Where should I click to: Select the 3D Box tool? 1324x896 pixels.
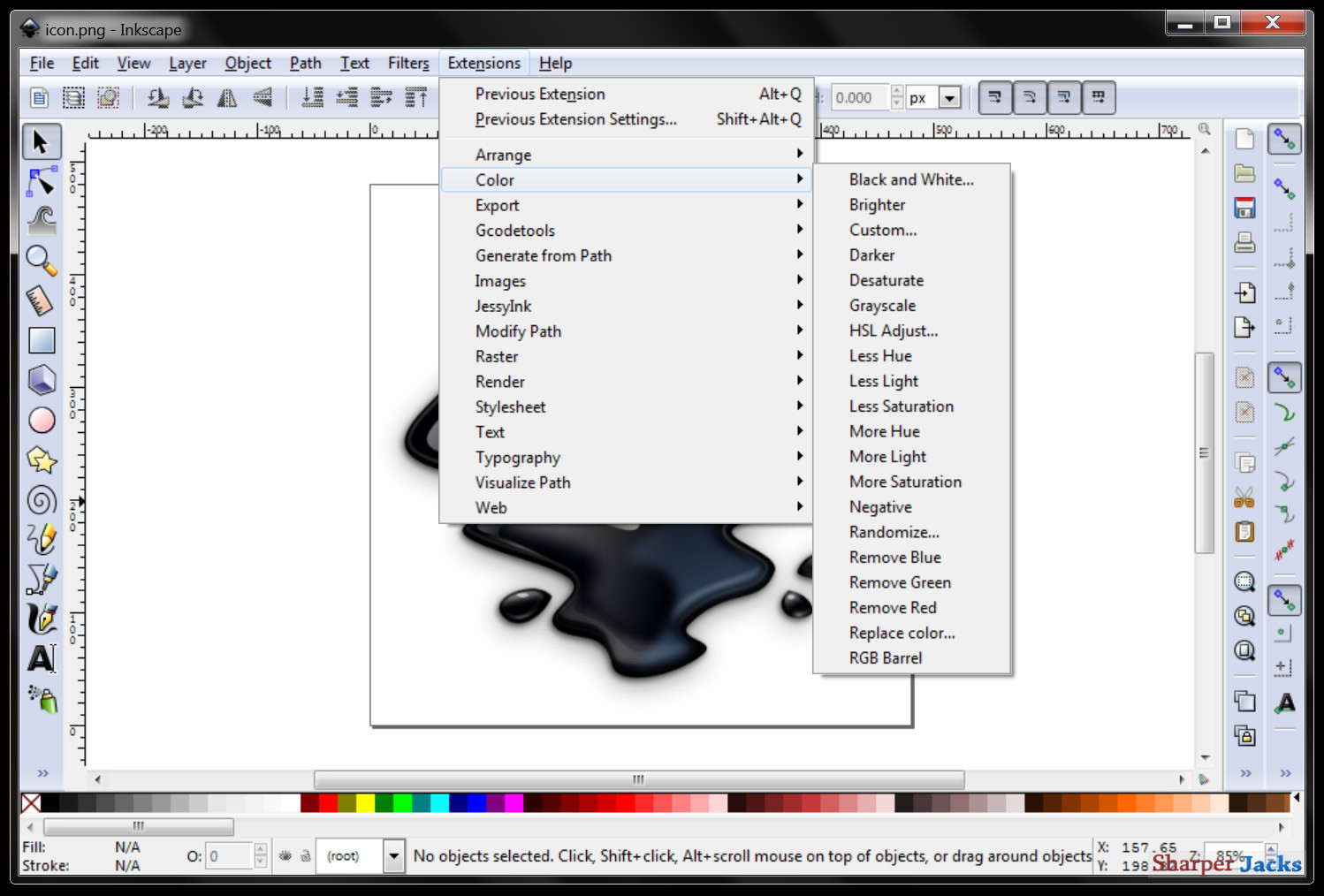pyautogui.click(x=42, y=379)
